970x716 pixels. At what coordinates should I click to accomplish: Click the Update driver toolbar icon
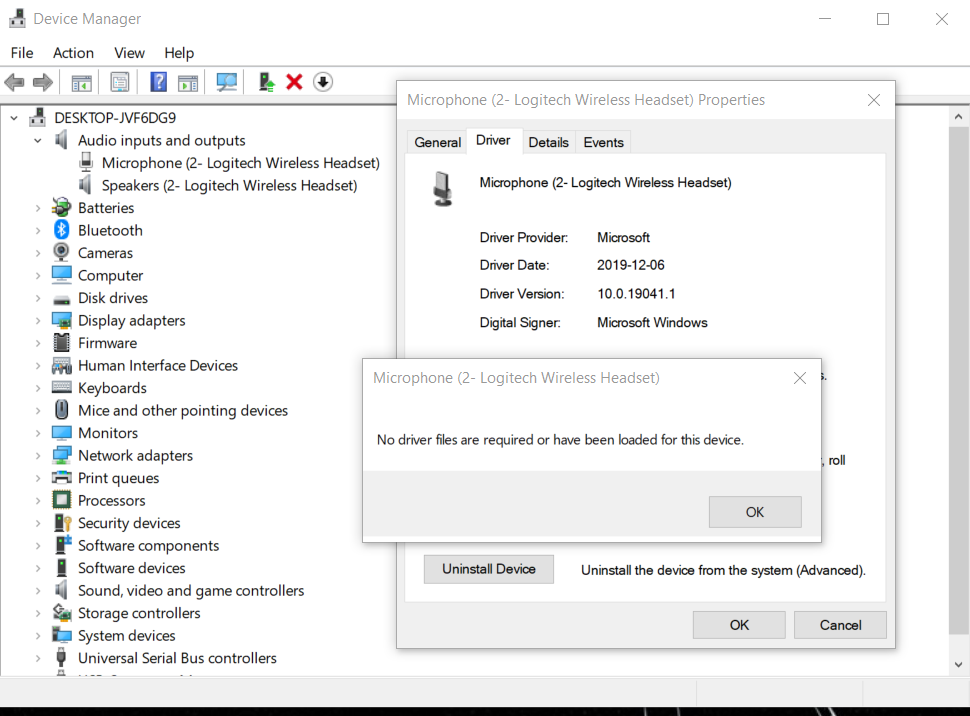[267, 82]
